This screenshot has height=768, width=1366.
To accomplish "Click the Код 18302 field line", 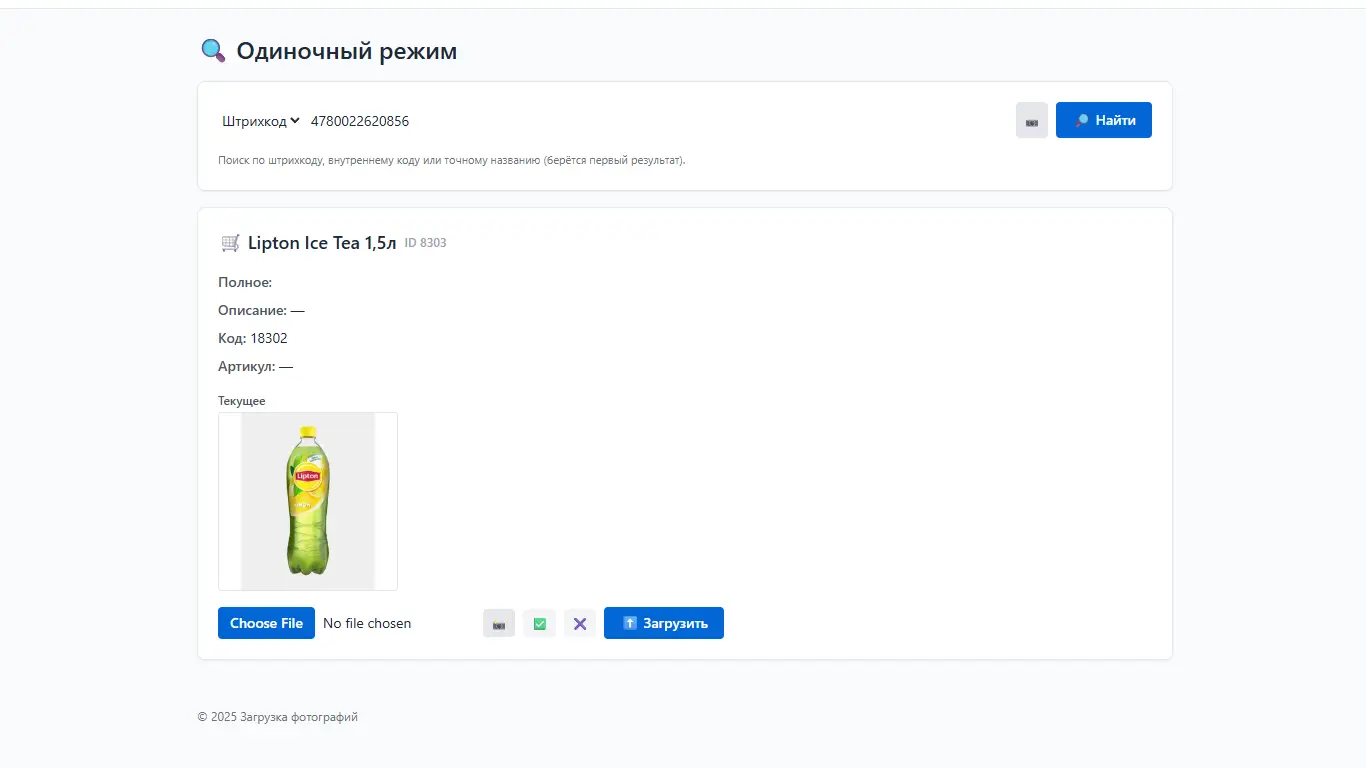I will (x=253, y=338).
